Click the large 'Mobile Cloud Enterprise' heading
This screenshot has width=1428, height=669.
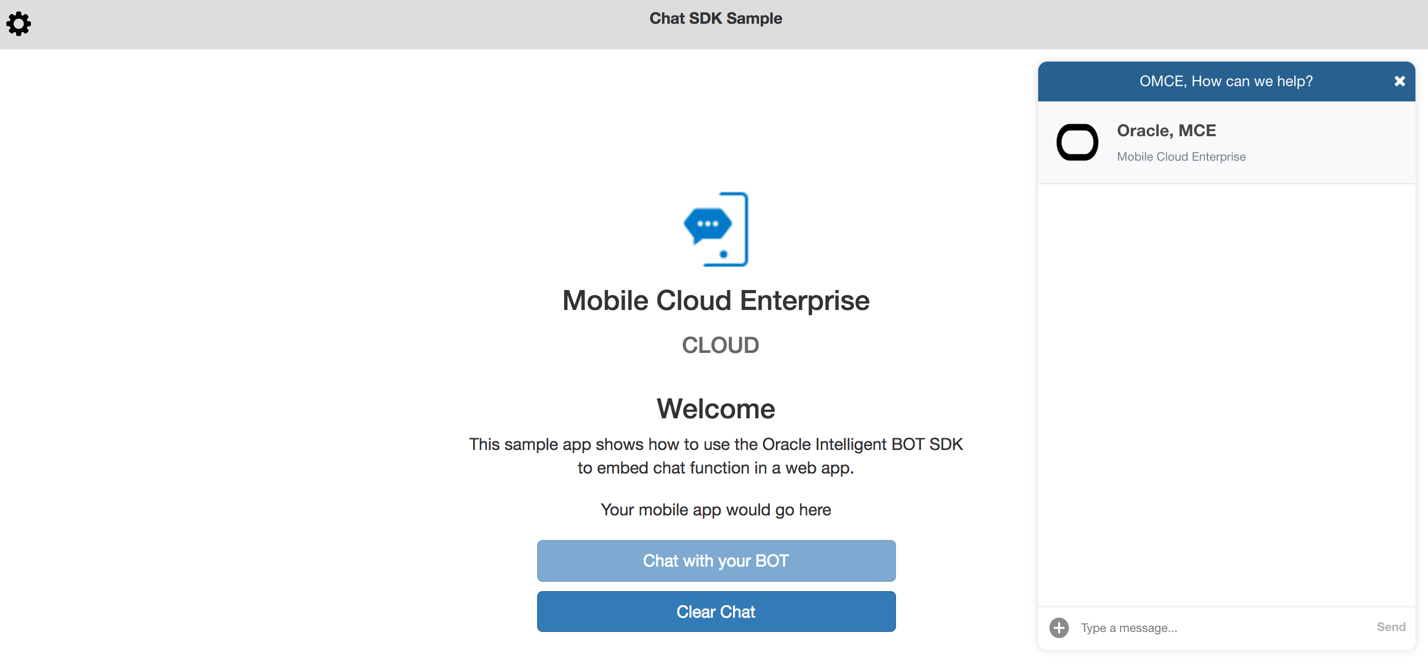click(716, 300)
